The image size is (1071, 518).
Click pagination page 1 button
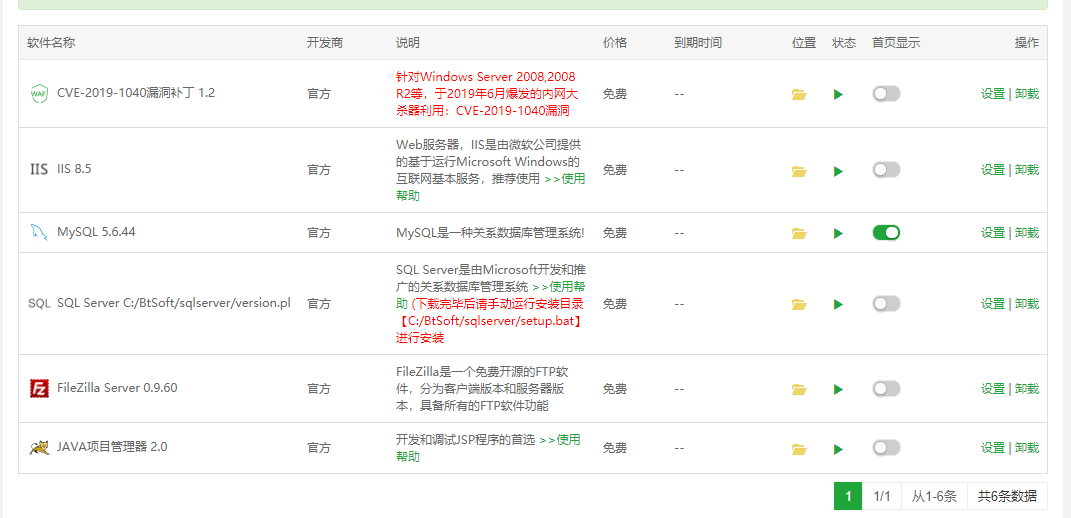click(x=848, y=496)
